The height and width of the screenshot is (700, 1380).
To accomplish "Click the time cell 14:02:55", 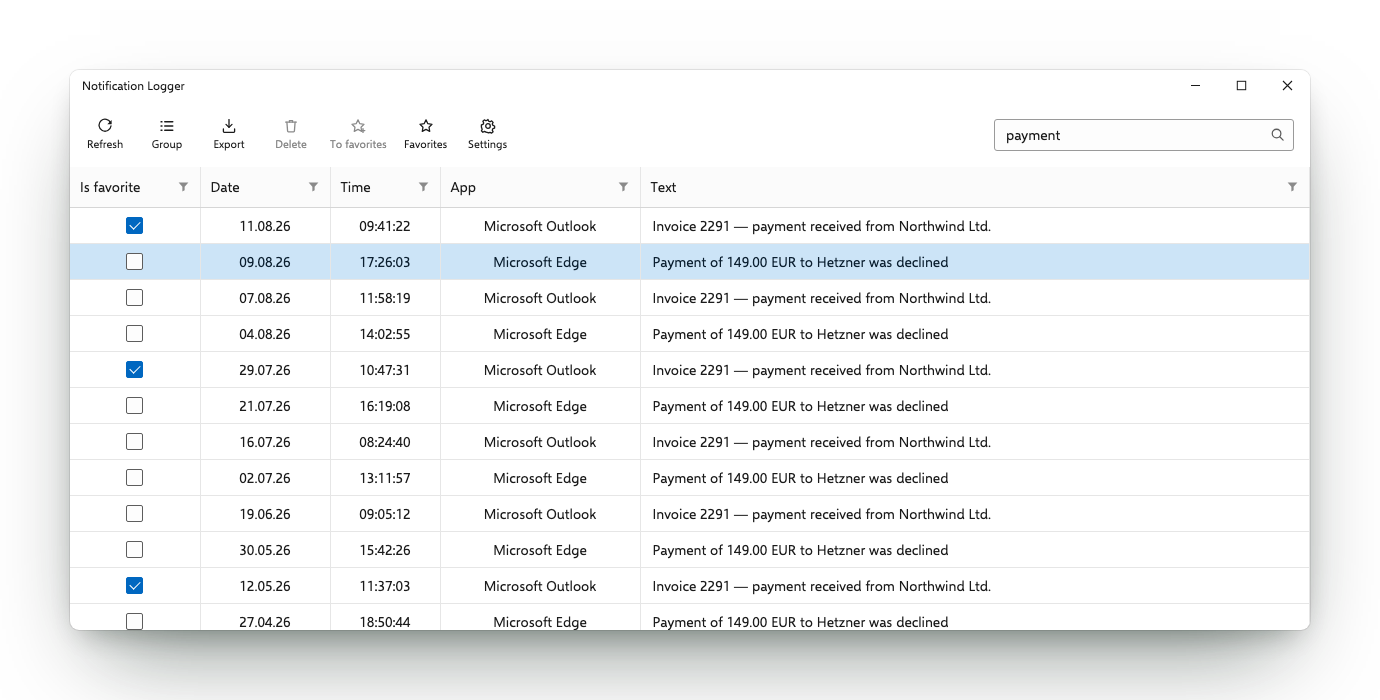I will [x=385, y=334].
